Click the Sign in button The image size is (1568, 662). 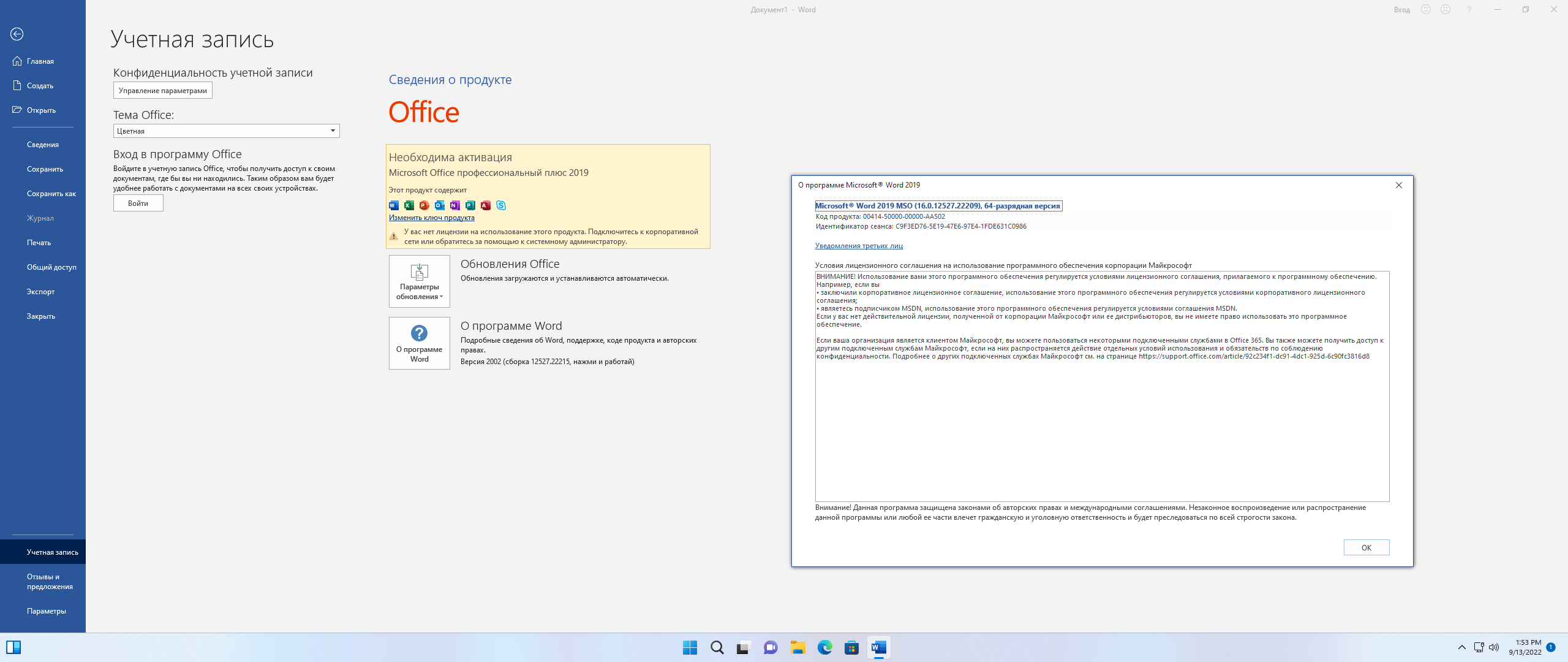click(x=138, y=204)
